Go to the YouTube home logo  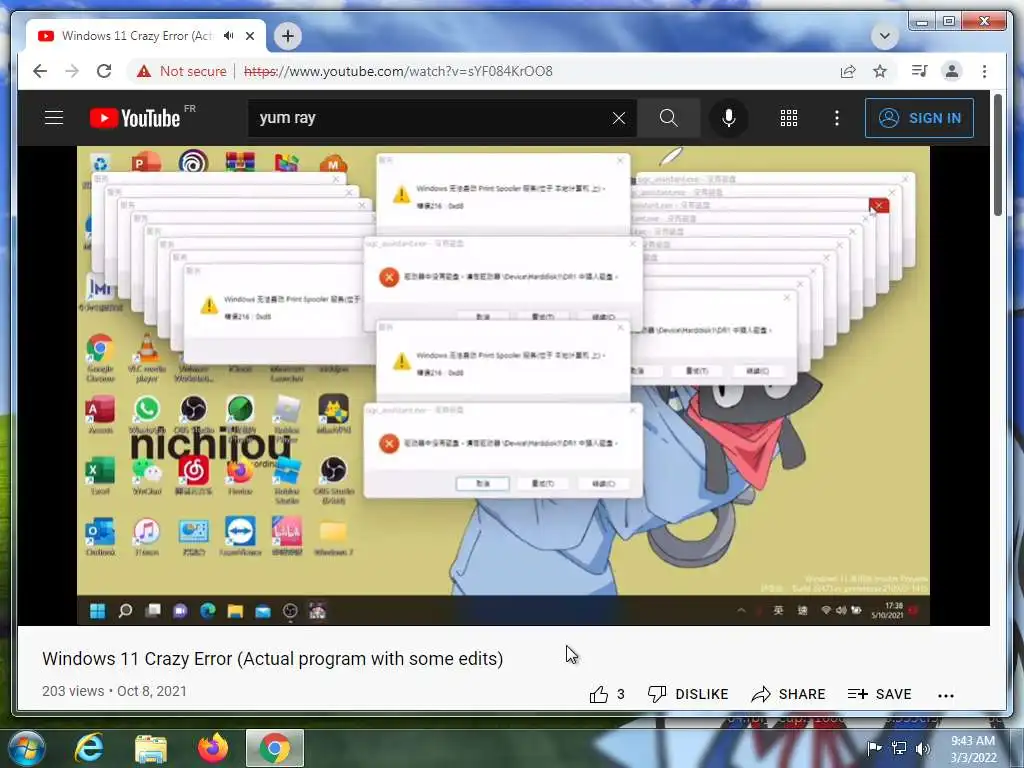(x=135, y=118)
